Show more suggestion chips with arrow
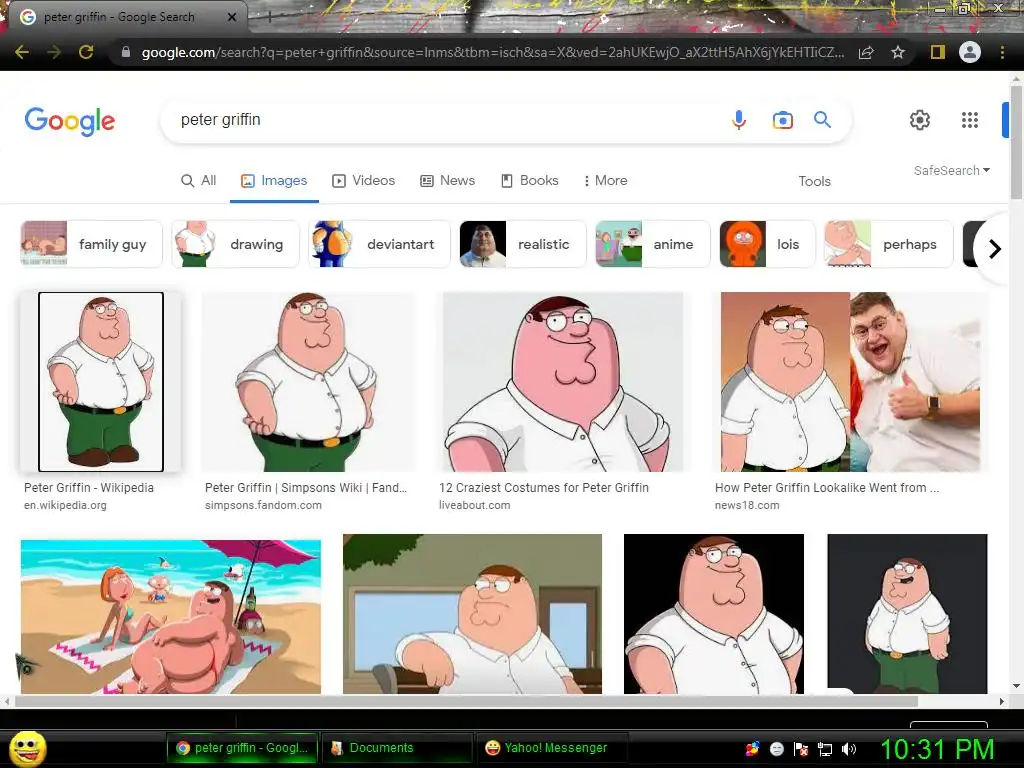The height and width of the screenshot is (768, 1024). tap(995, 249)
